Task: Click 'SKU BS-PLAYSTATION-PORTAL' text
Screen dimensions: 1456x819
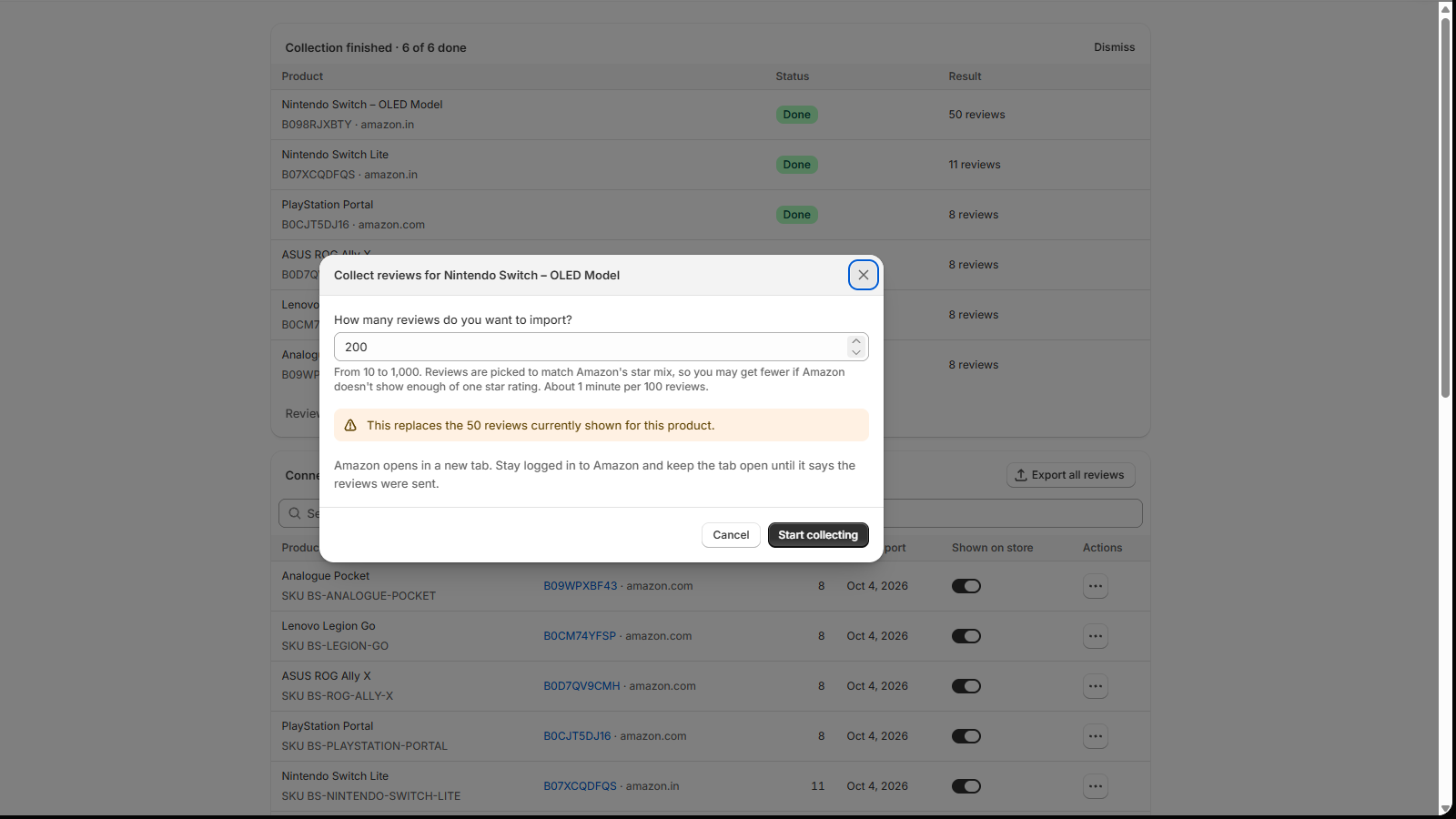Action: (365, 746)
